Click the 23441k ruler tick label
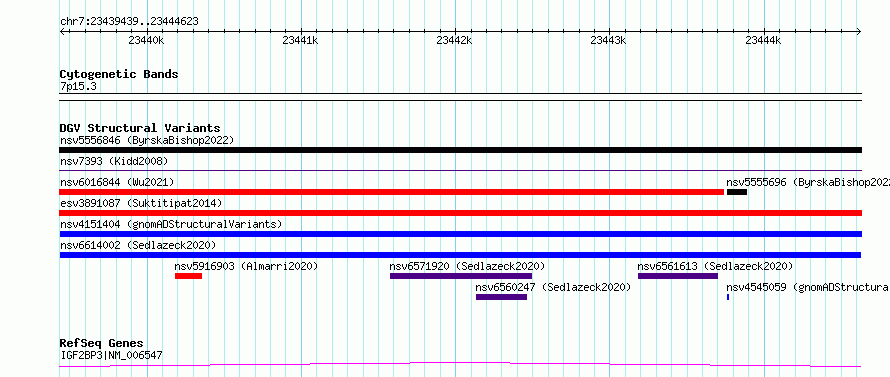Viewport: 890px width, 377px height. (x=300, y=40)
